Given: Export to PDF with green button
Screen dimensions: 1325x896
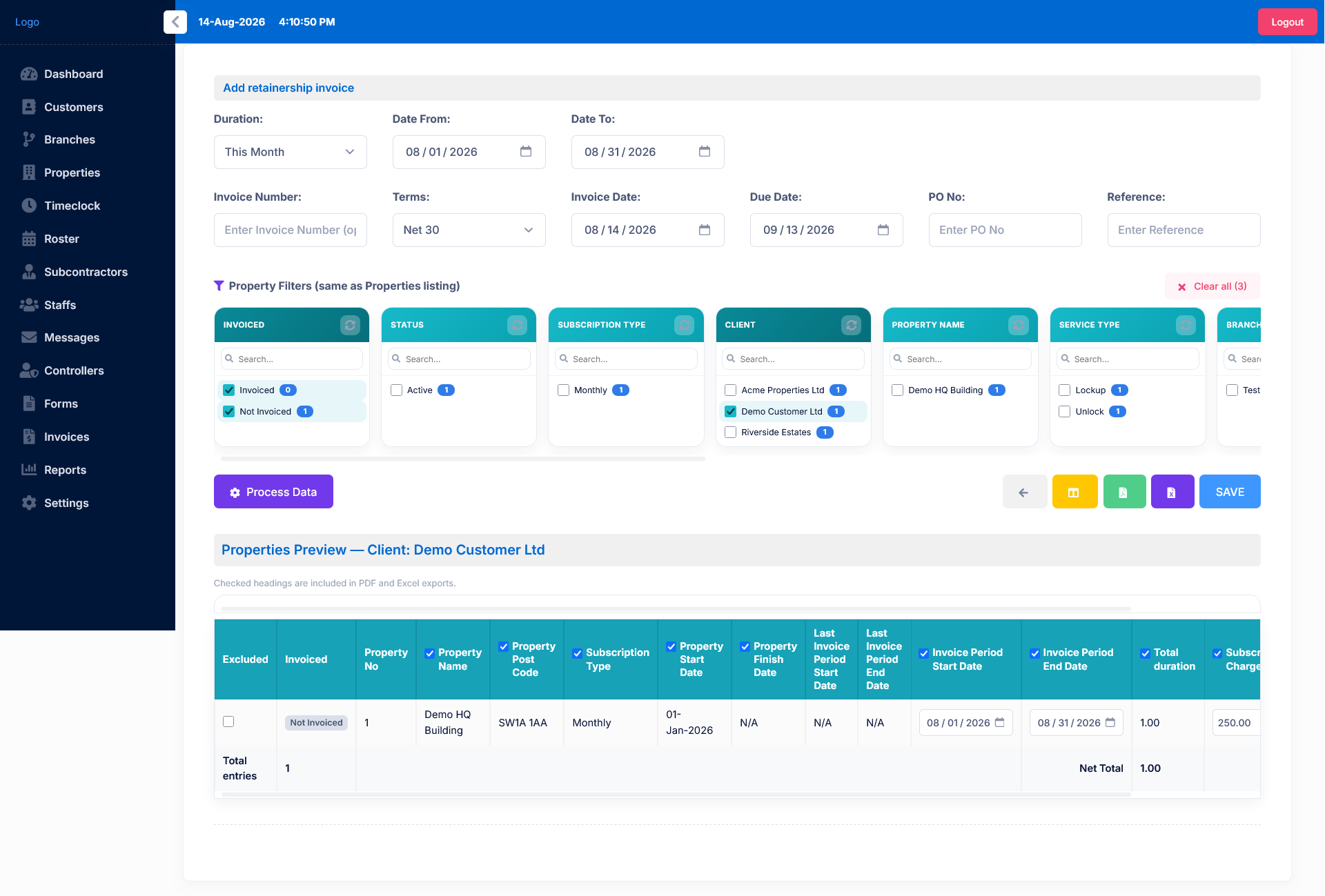Looking at the screenshot, I should [1125, 492].
